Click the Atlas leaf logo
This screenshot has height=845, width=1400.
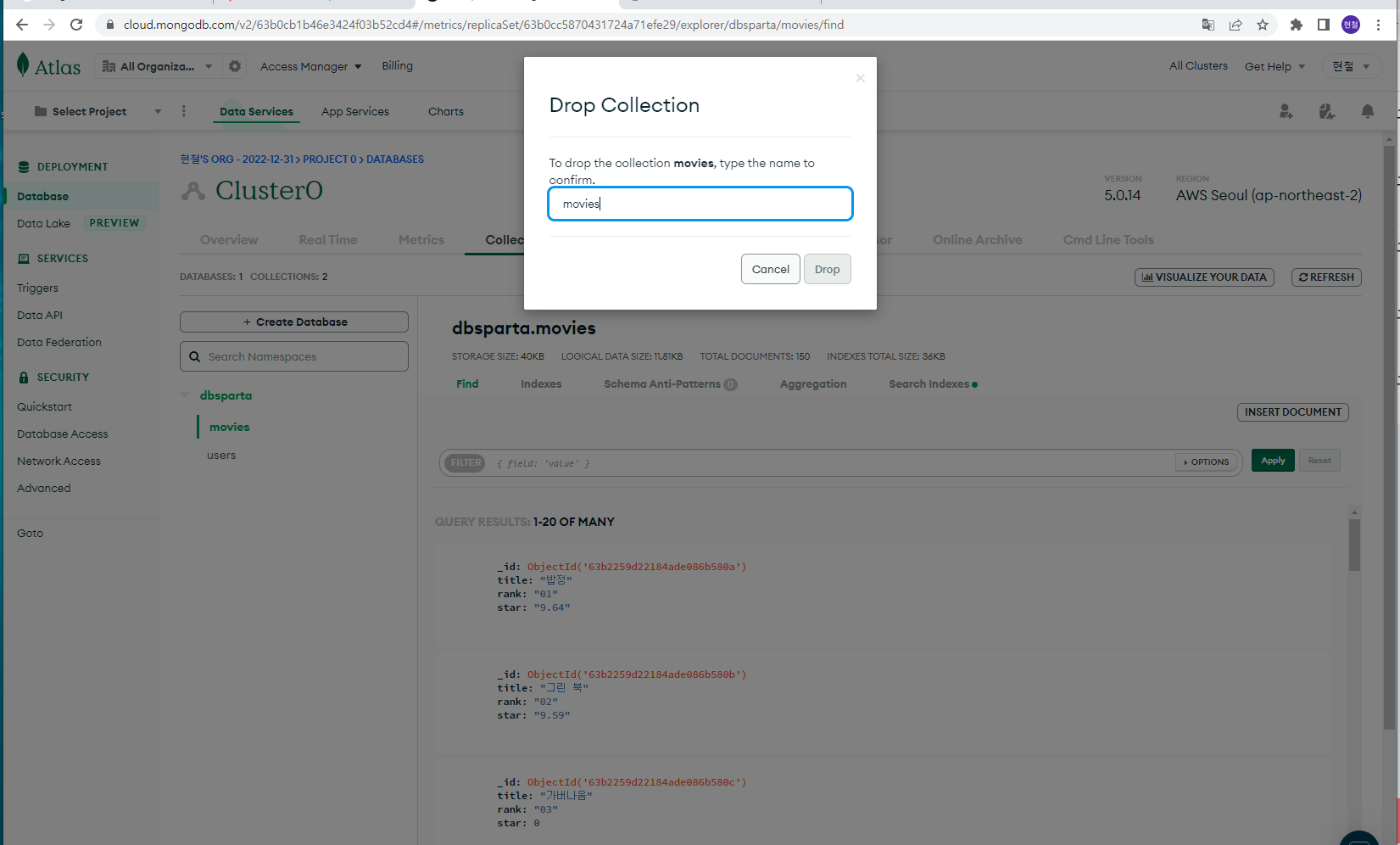(x=48, y=66)
